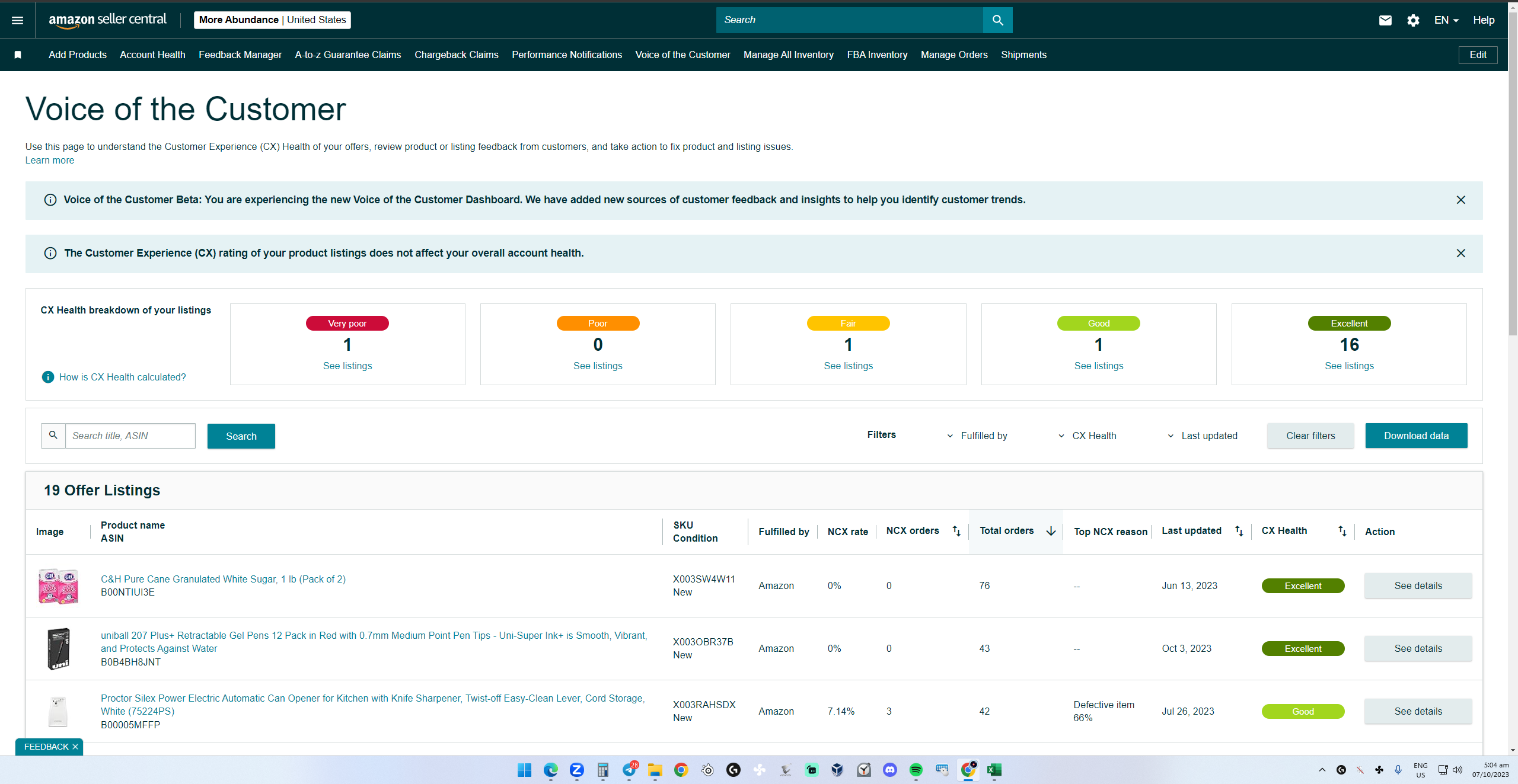Close the Voice of the Customer Beta banner

pyautogui.click(x=1460, y=200)
